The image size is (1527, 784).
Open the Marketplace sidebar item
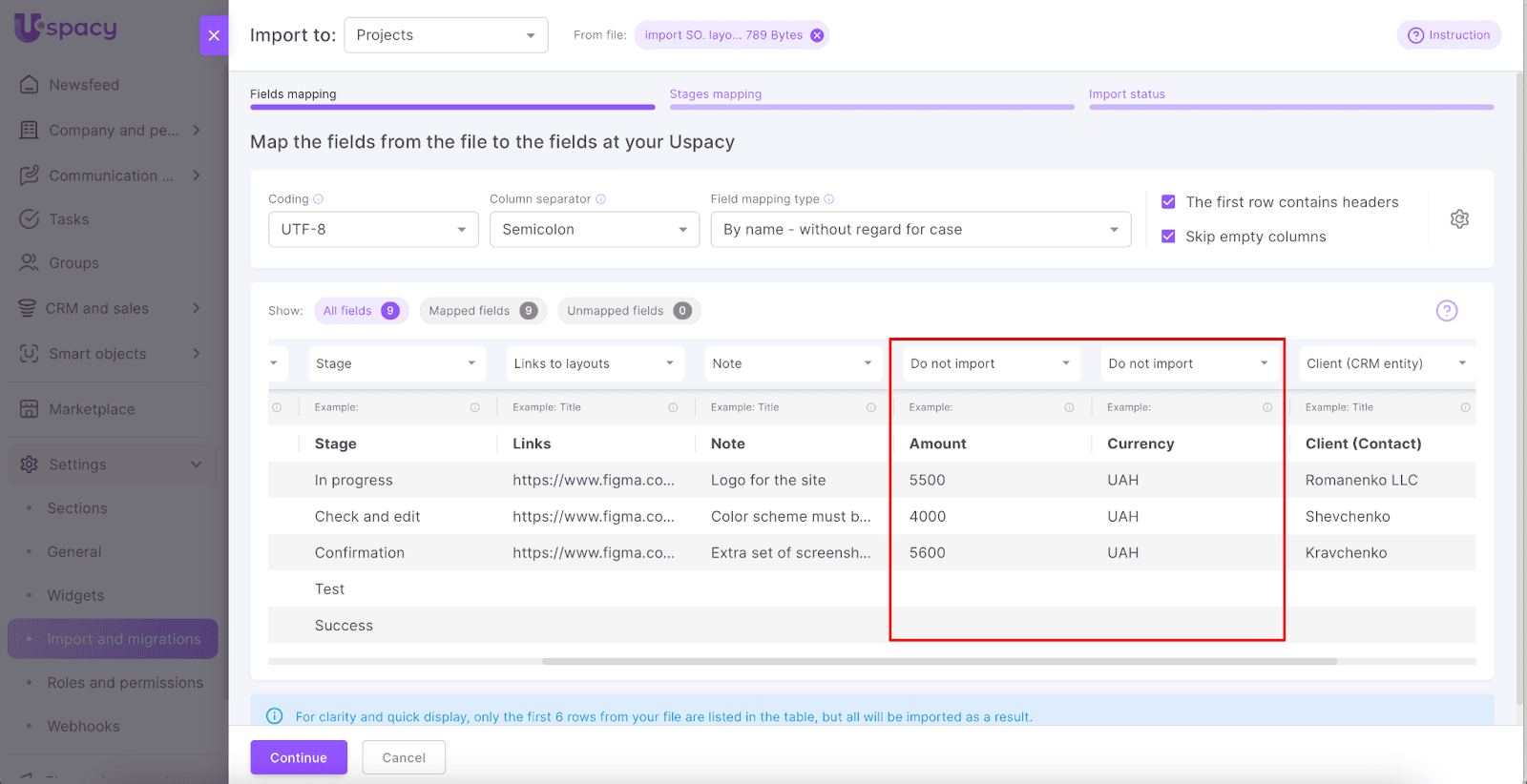(x=92, y=409)
